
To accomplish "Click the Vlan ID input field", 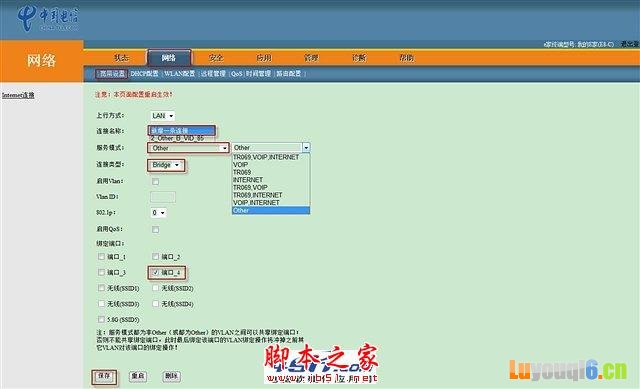I will click(x=163, y=197).
